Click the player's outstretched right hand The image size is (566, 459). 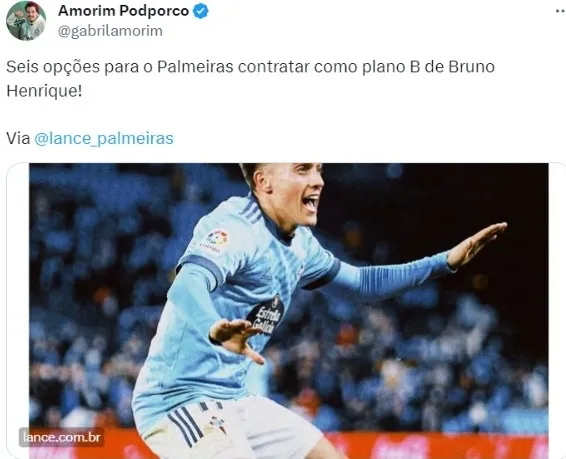[476, 244]
